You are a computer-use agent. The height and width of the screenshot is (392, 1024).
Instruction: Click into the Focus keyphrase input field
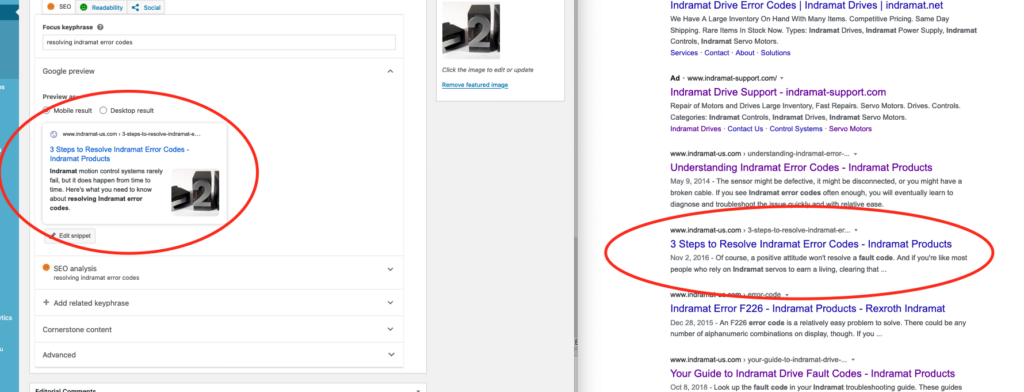(219, 42)
